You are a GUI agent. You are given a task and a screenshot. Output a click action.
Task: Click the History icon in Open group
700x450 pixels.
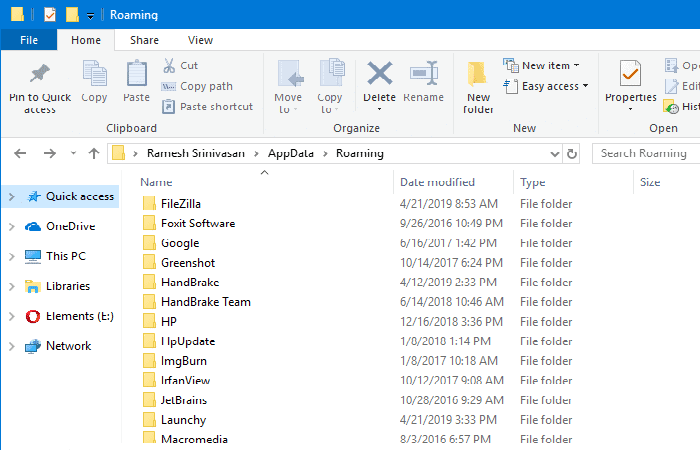pos(671,106)
